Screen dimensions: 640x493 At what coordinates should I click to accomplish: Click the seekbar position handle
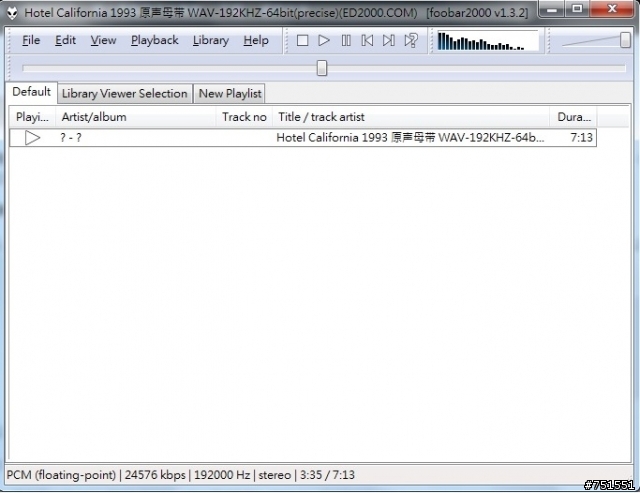322,68
